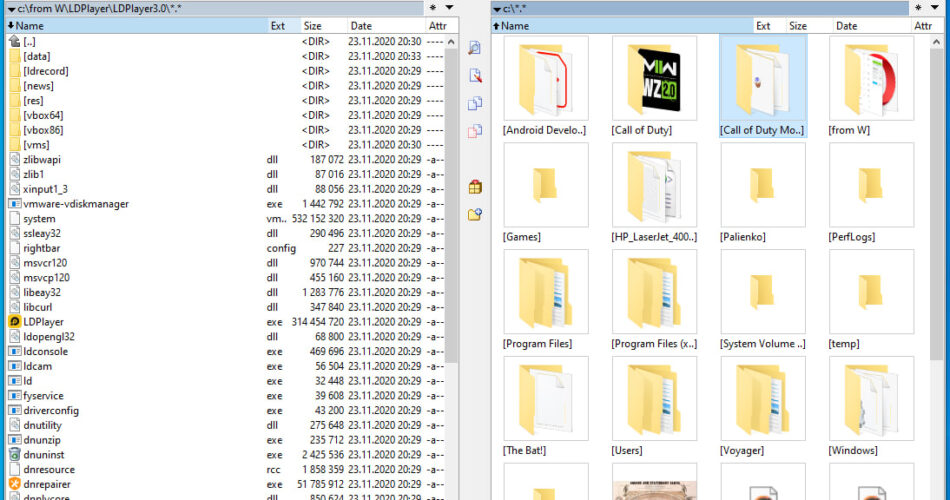Select the from W folder thumbnail
Viewport: 950px width, 500px height.
(871, 78)
